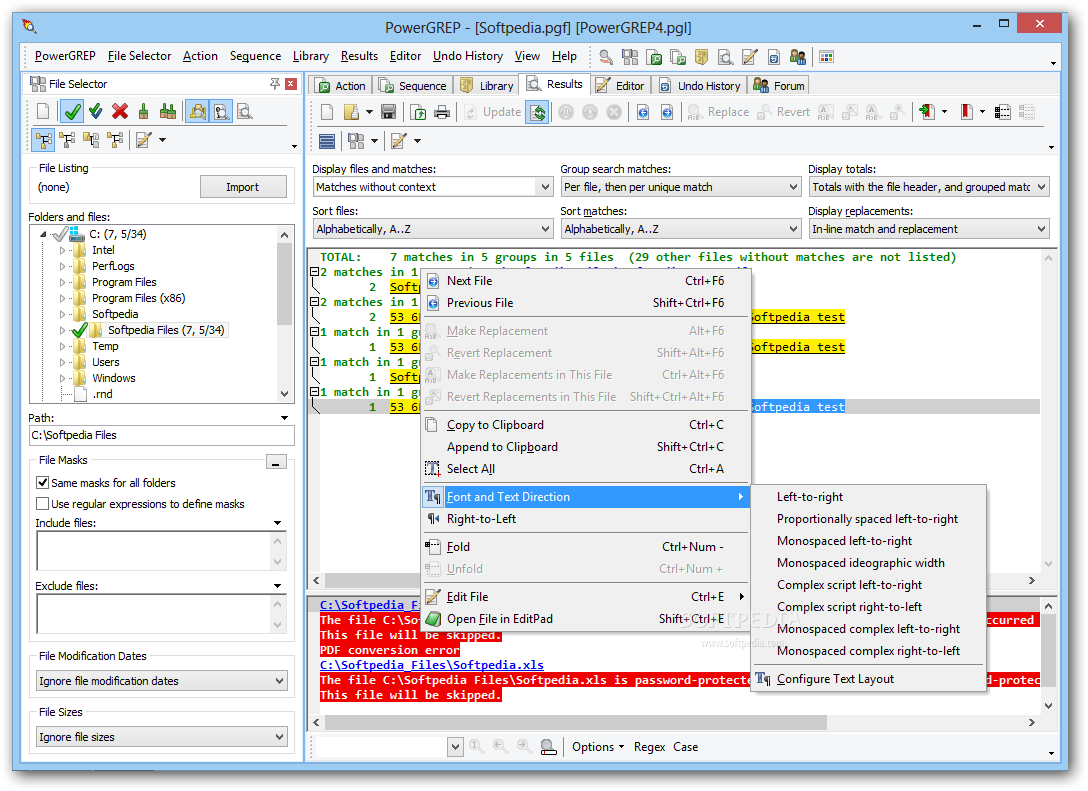
Task: Click the double checkmark include icon in File Selector
Action: (x=96, y=111)
